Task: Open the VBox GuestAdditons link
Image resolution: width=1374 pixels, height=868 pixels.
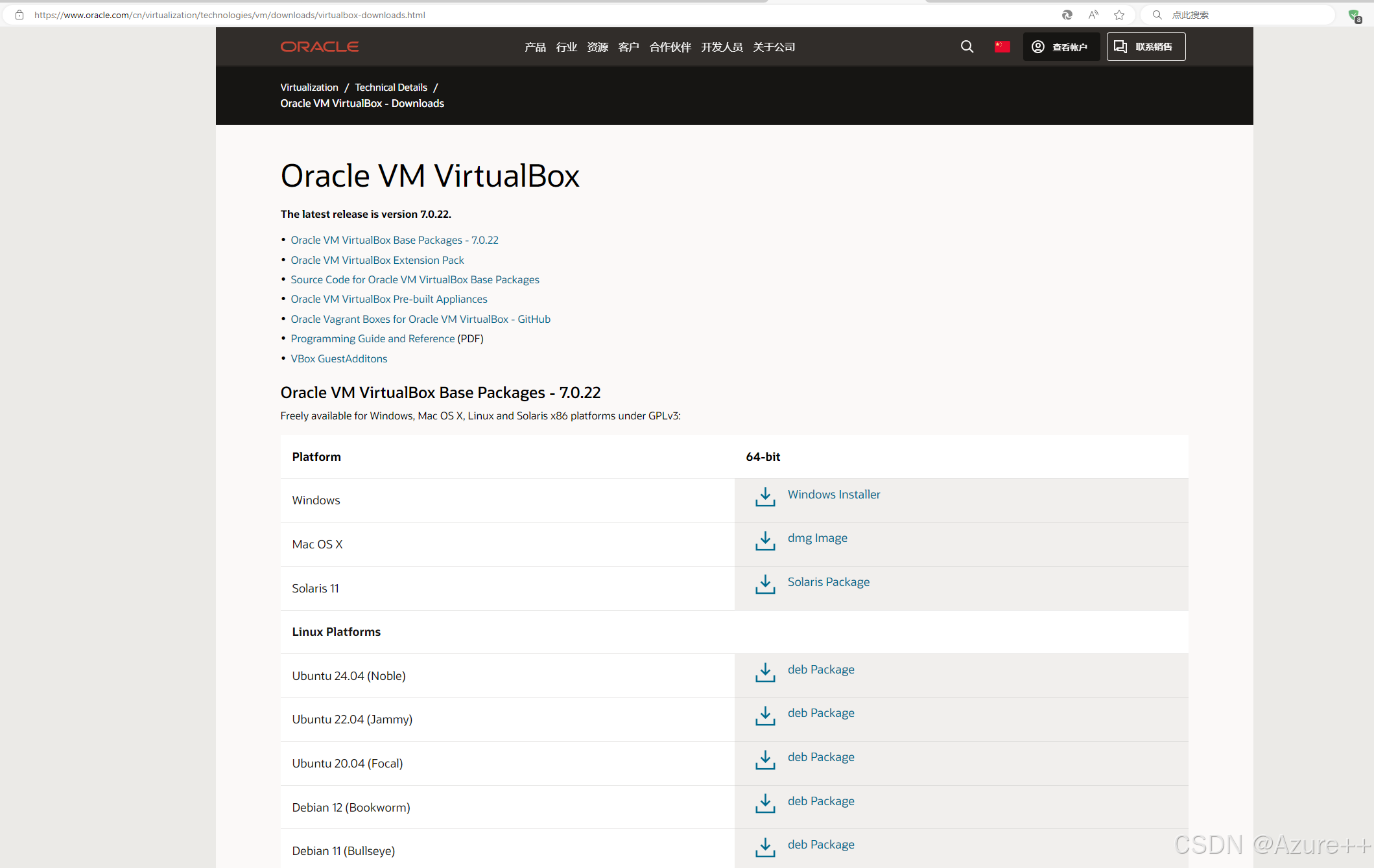Action: point(338,358)
